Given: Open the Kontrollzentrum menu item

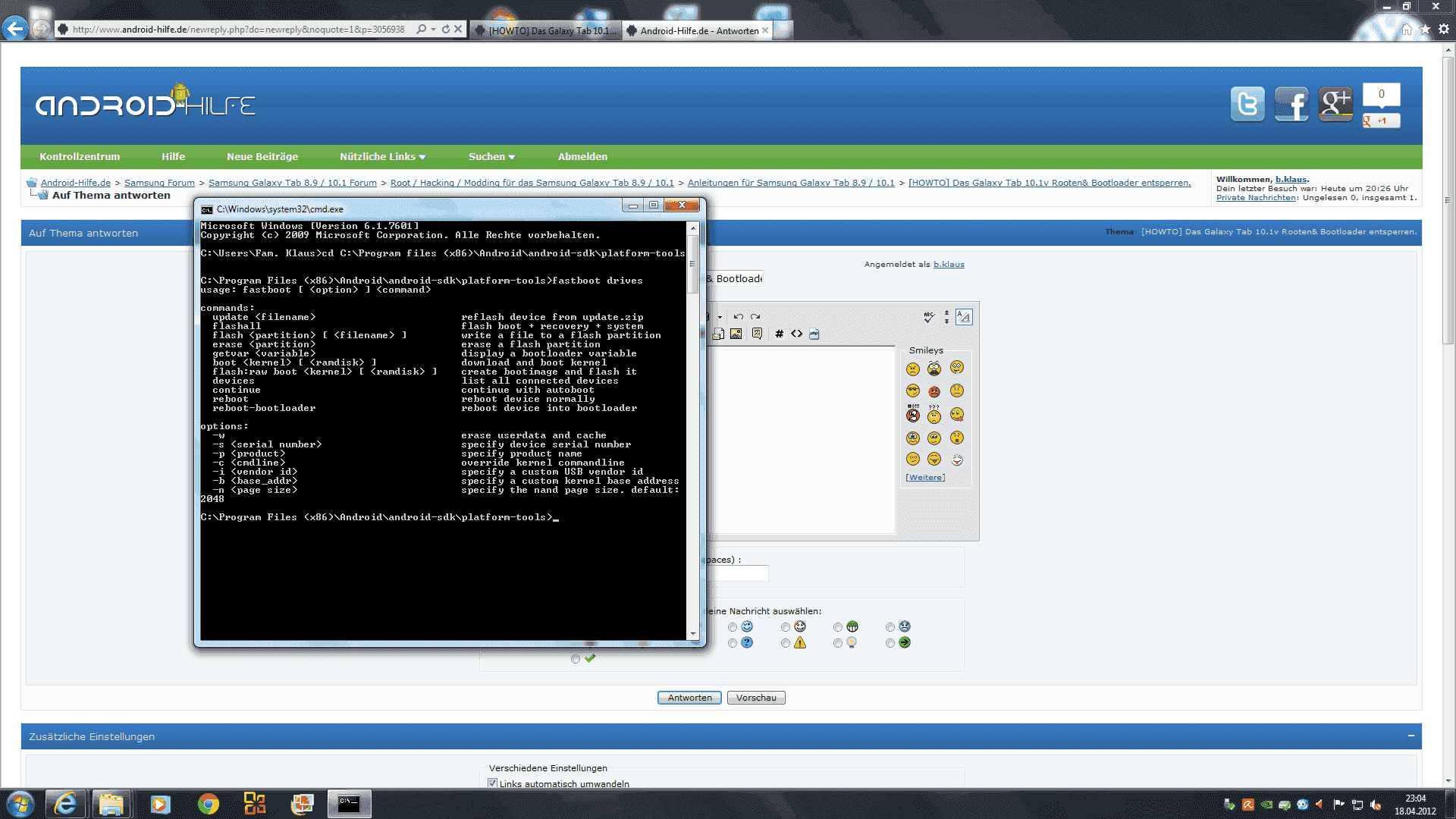Looking at the screenshot, I should [x=80, y=156].
